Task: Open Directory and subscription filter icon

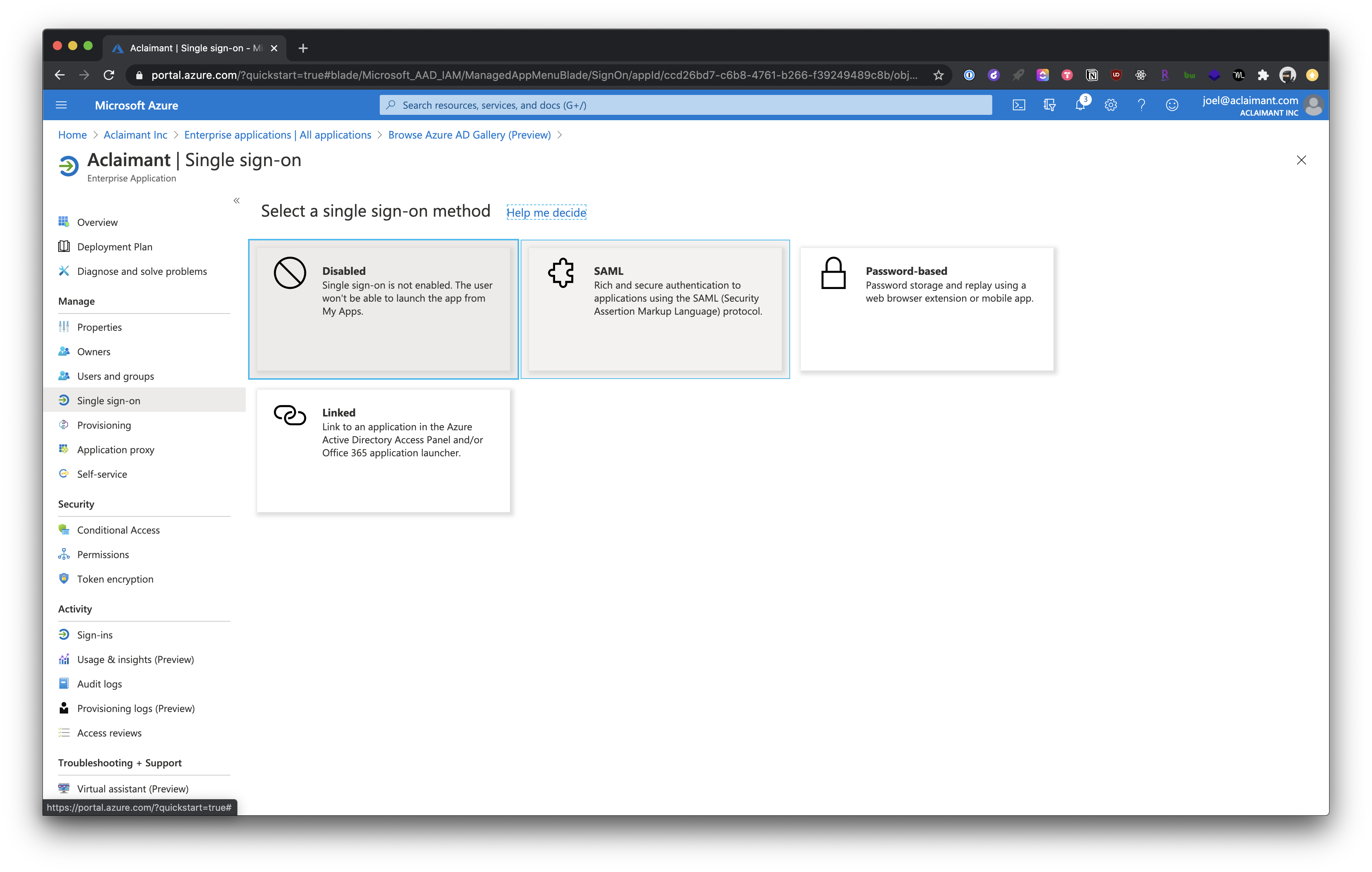Action: coord(1049,105)
